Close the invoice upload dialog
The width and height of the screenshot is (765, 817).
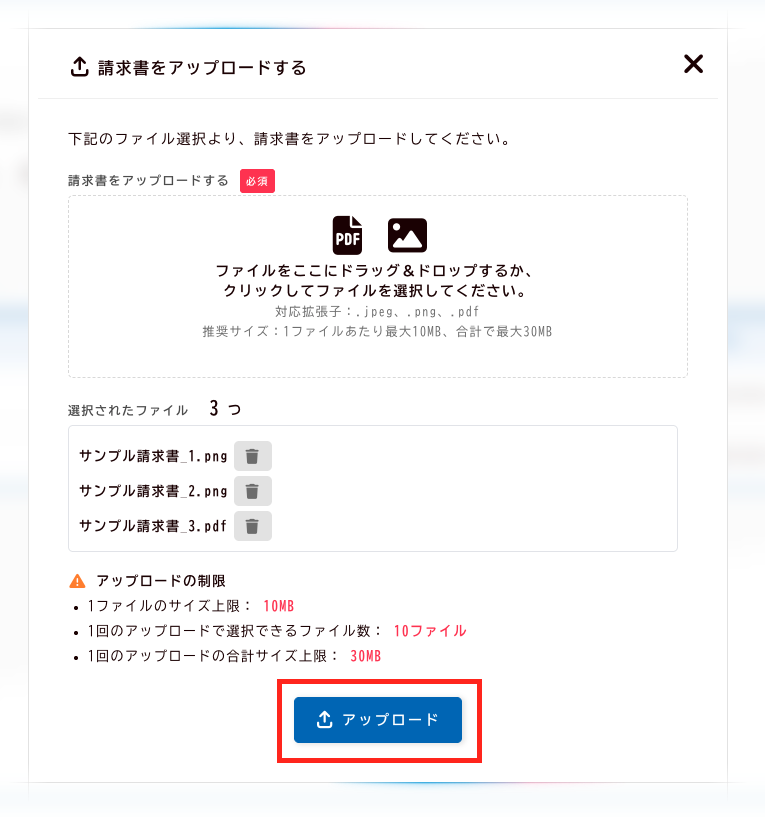click(x=693, y=64)
